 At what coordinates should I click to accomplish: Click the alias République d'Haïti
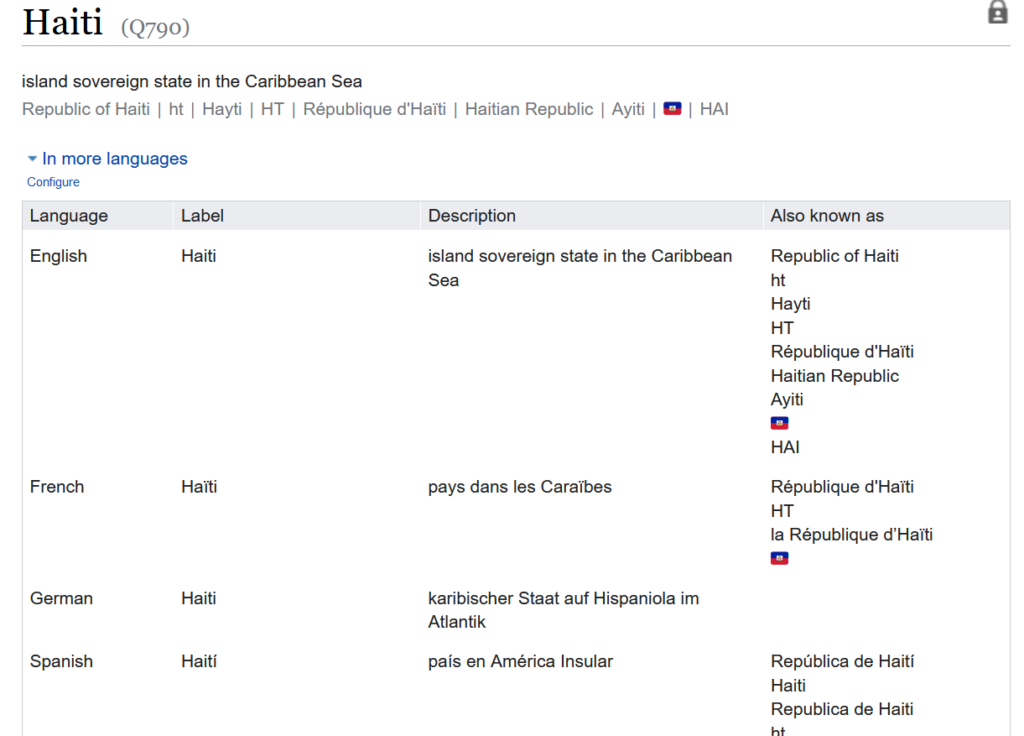[374, 109]
